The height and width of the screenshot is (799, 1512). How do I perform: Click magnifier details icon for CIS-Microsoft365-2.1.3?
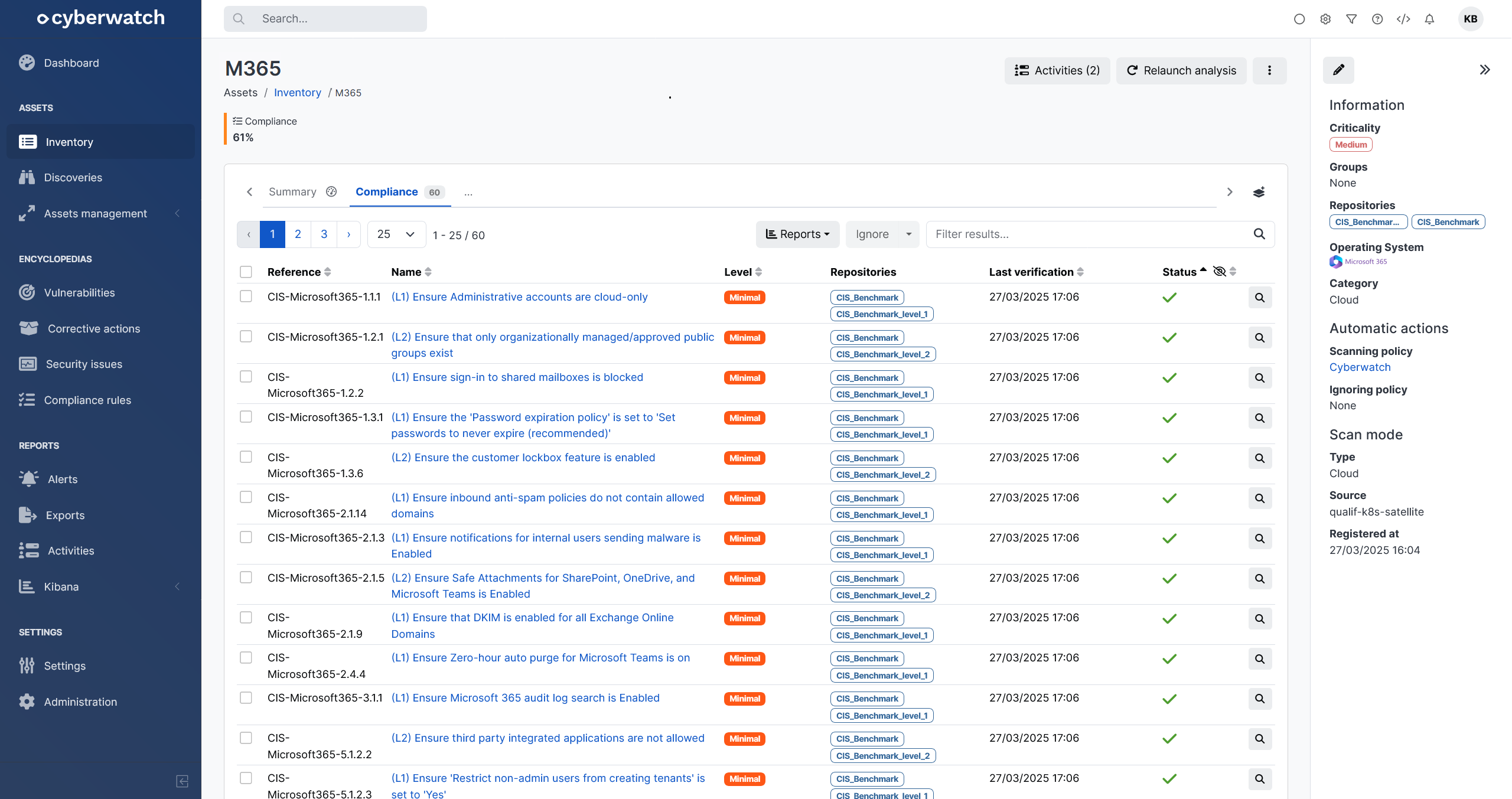(1260, 538)
